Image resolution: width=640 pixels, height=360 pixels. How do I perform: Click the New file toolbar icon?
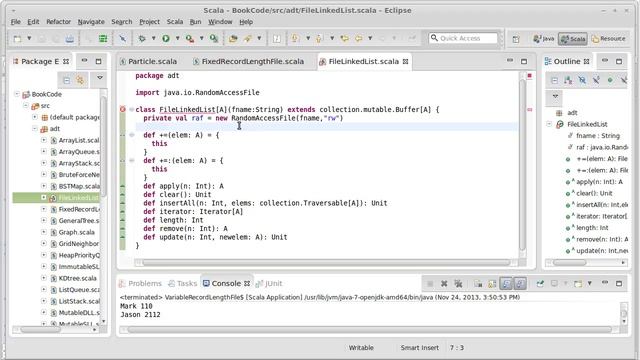17,39
